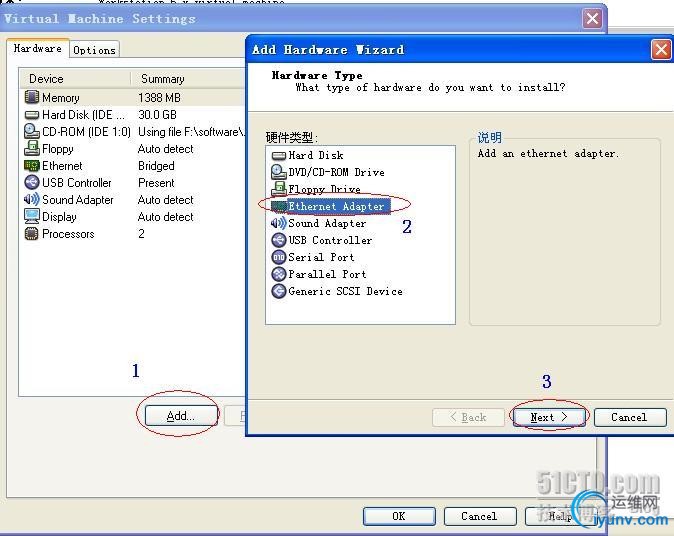This screenshot has height=536, width=674.
Task: Click 'Auto detect' summary in Floppy row
Action: 165,149
